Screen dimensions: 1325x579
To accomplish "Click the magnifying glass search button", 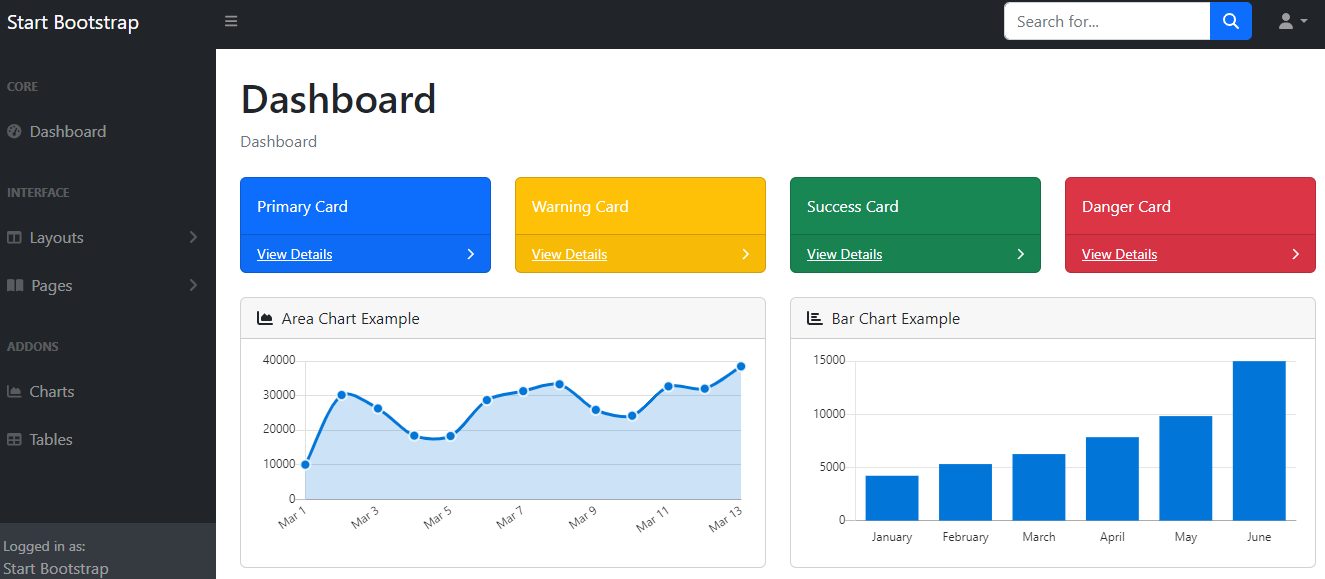I will click(1230, 21).
